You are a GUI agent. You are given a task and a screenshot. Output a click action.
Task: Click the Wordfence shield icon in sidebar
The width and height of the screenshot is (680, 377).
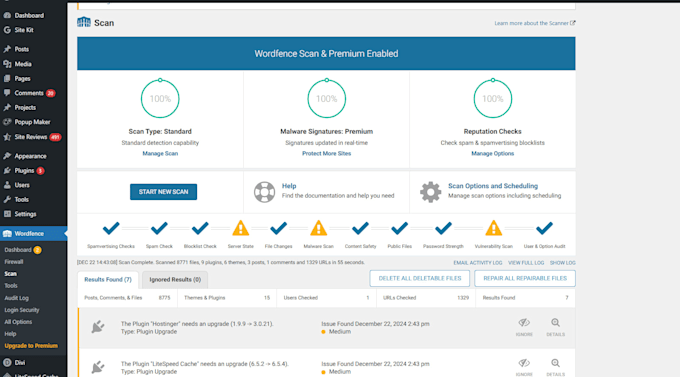7,233
